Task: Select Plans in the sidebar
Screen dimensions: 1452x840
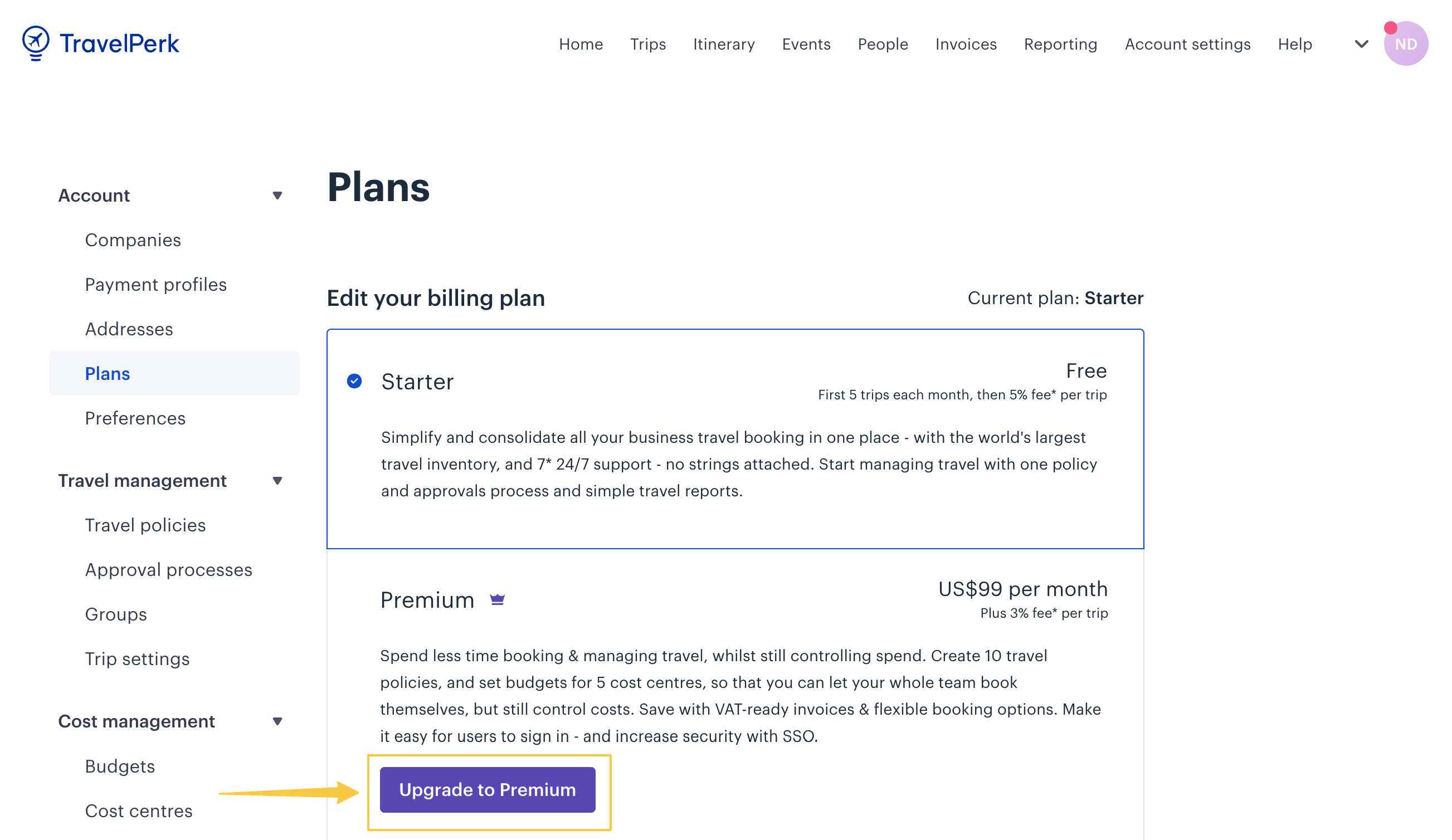Action: click(x=174, y=373)
